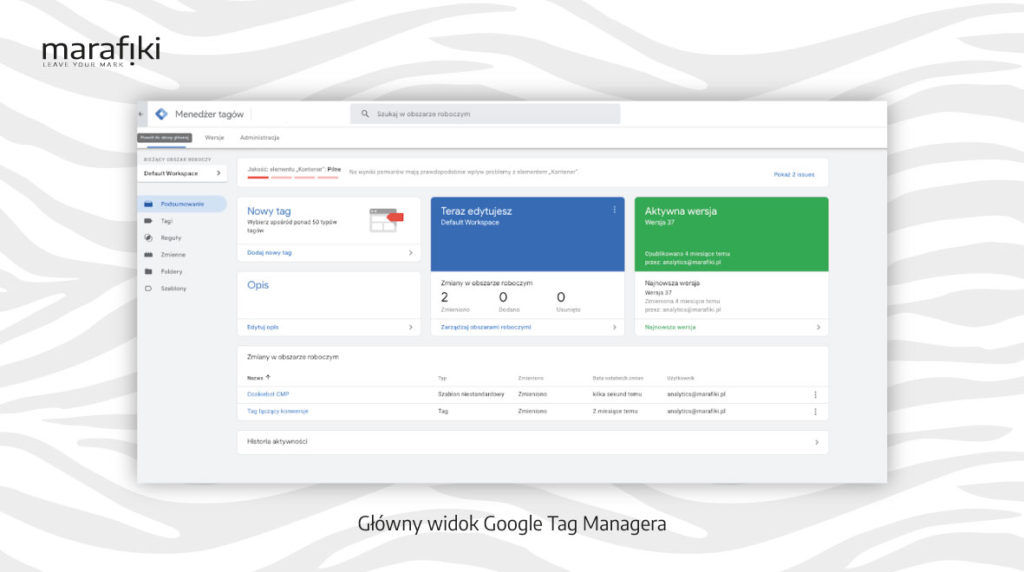
Task: Click the Zmienne sidebar icon
Action: [148, 255]
